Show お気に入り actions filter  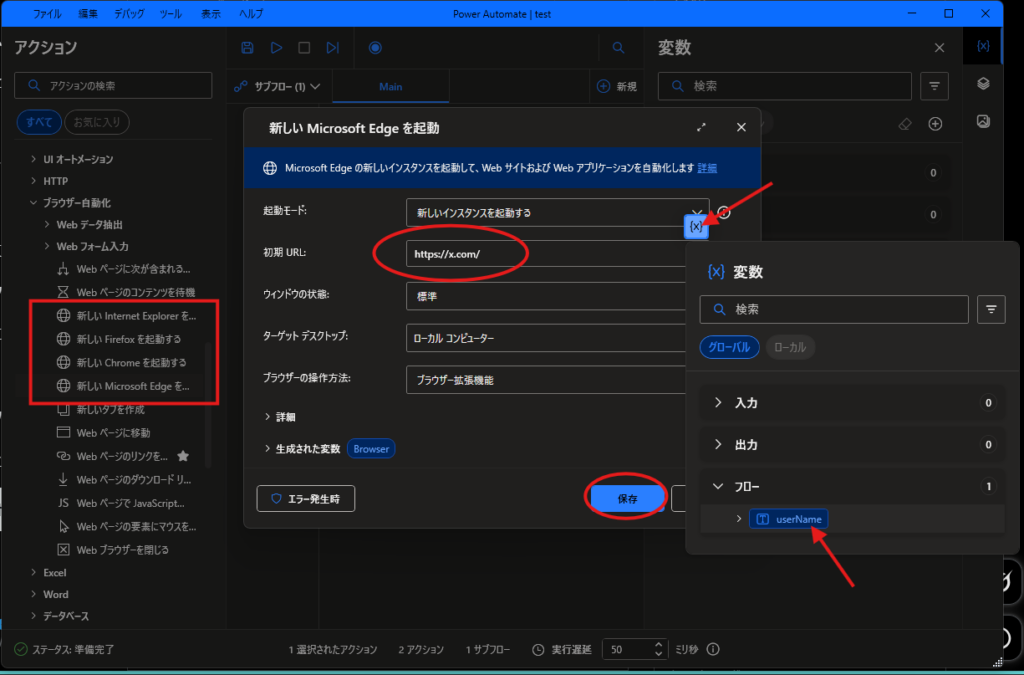pyautogui.click(x=97, y=122)
